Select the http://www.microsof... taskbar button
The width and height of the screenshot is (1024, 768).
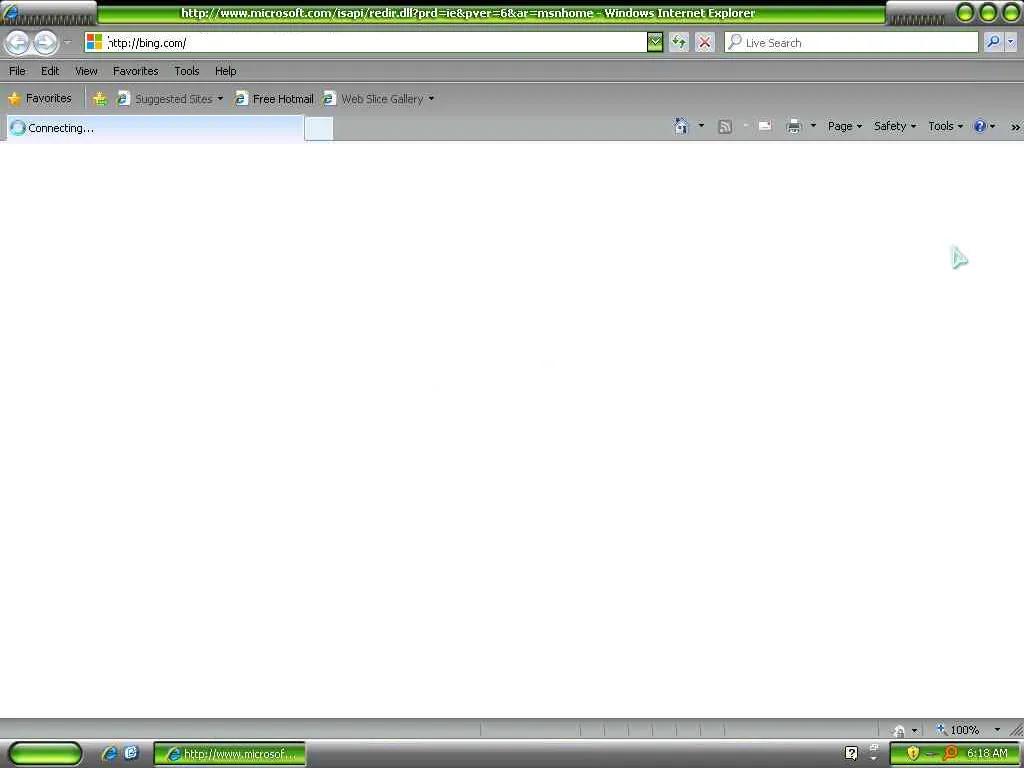(x=229, y=754)
